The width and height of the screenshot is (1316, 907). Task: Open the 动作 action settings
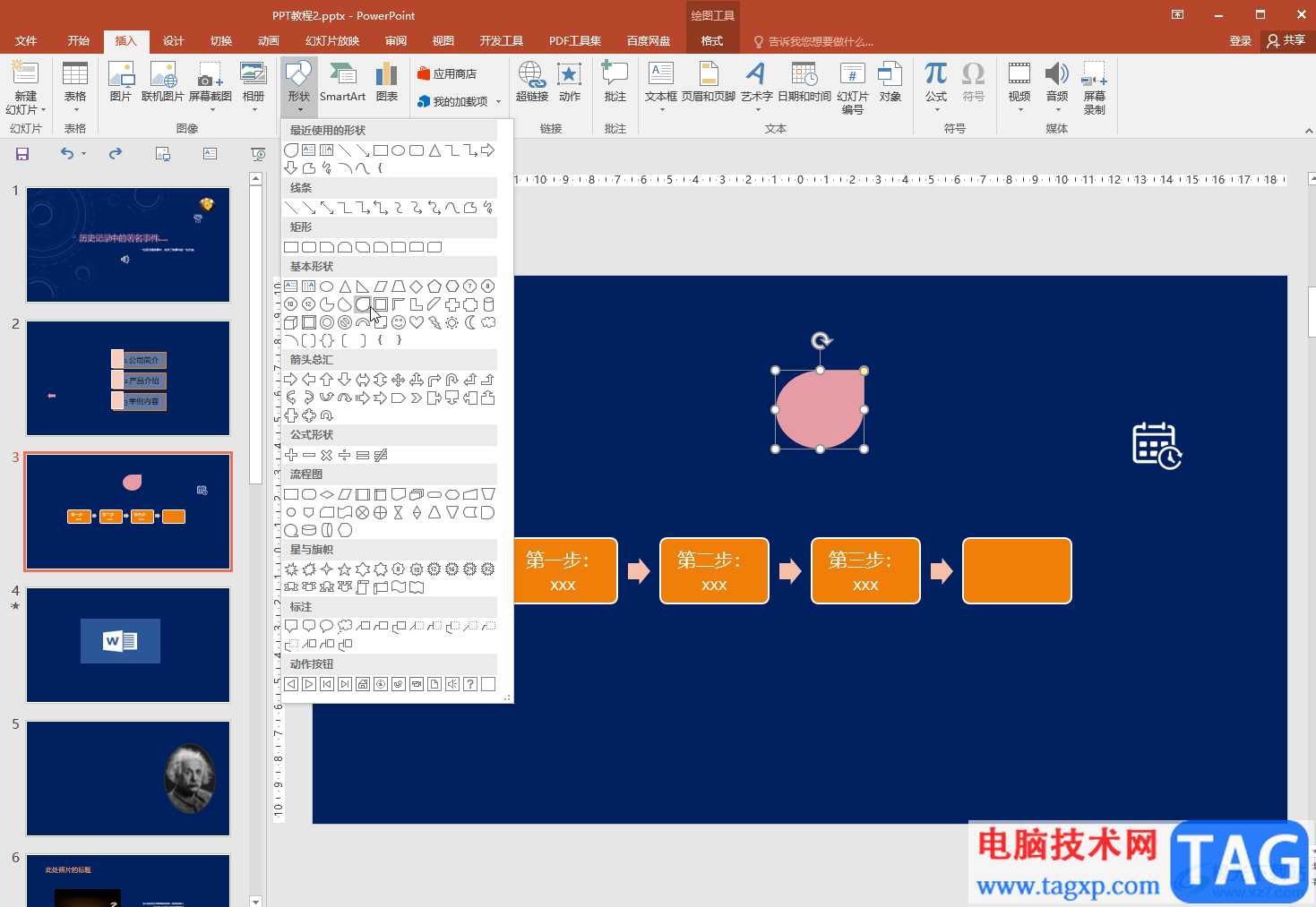click(570, 82)
